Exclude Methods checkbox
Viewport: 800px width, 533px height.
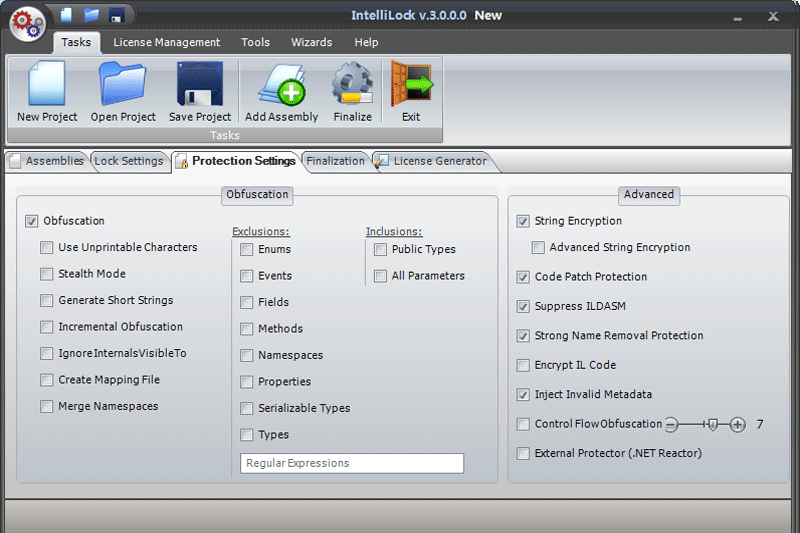click(246, 329)
